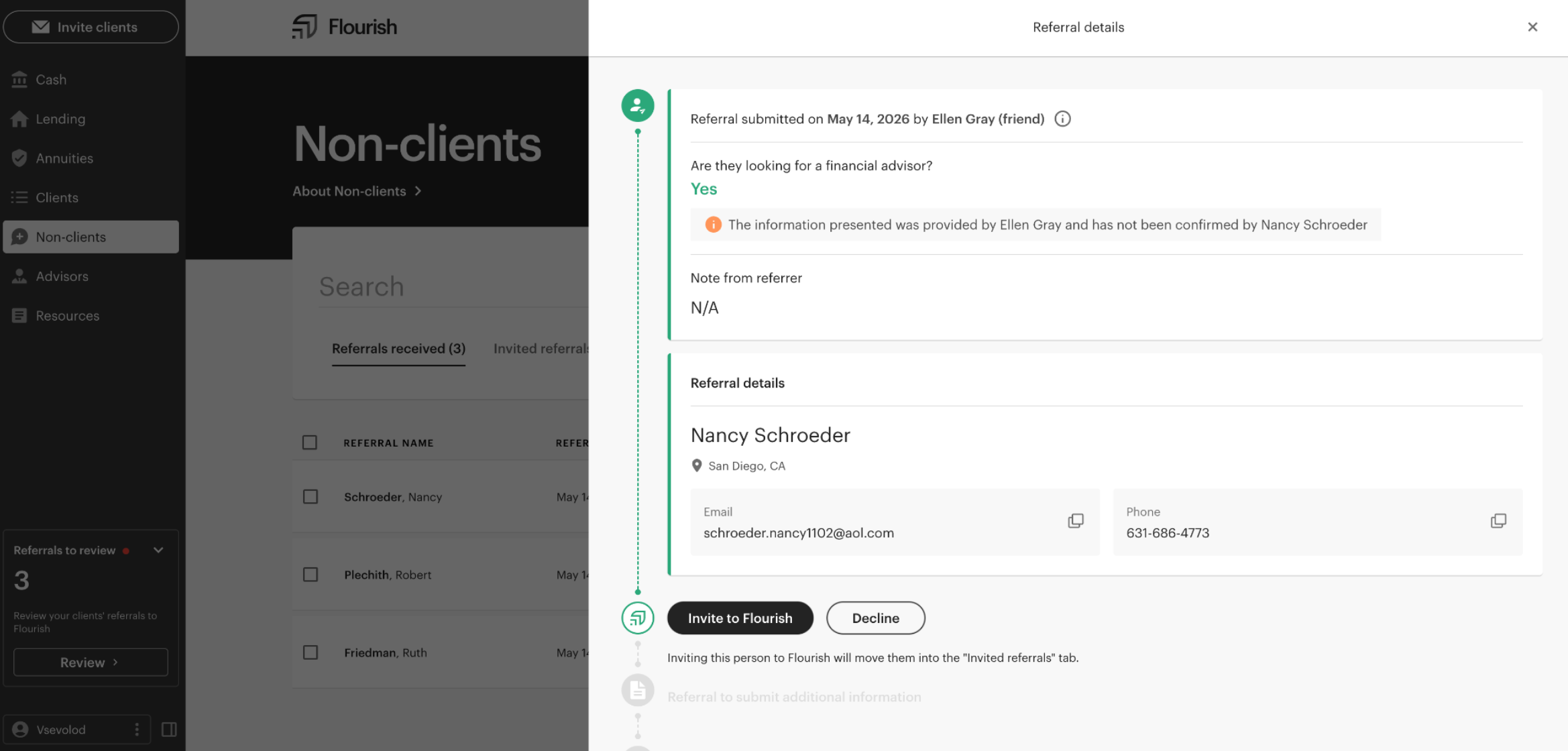Collapse the Referrals to review panel
Screen dimensions: 1568x751
point(158,551)
